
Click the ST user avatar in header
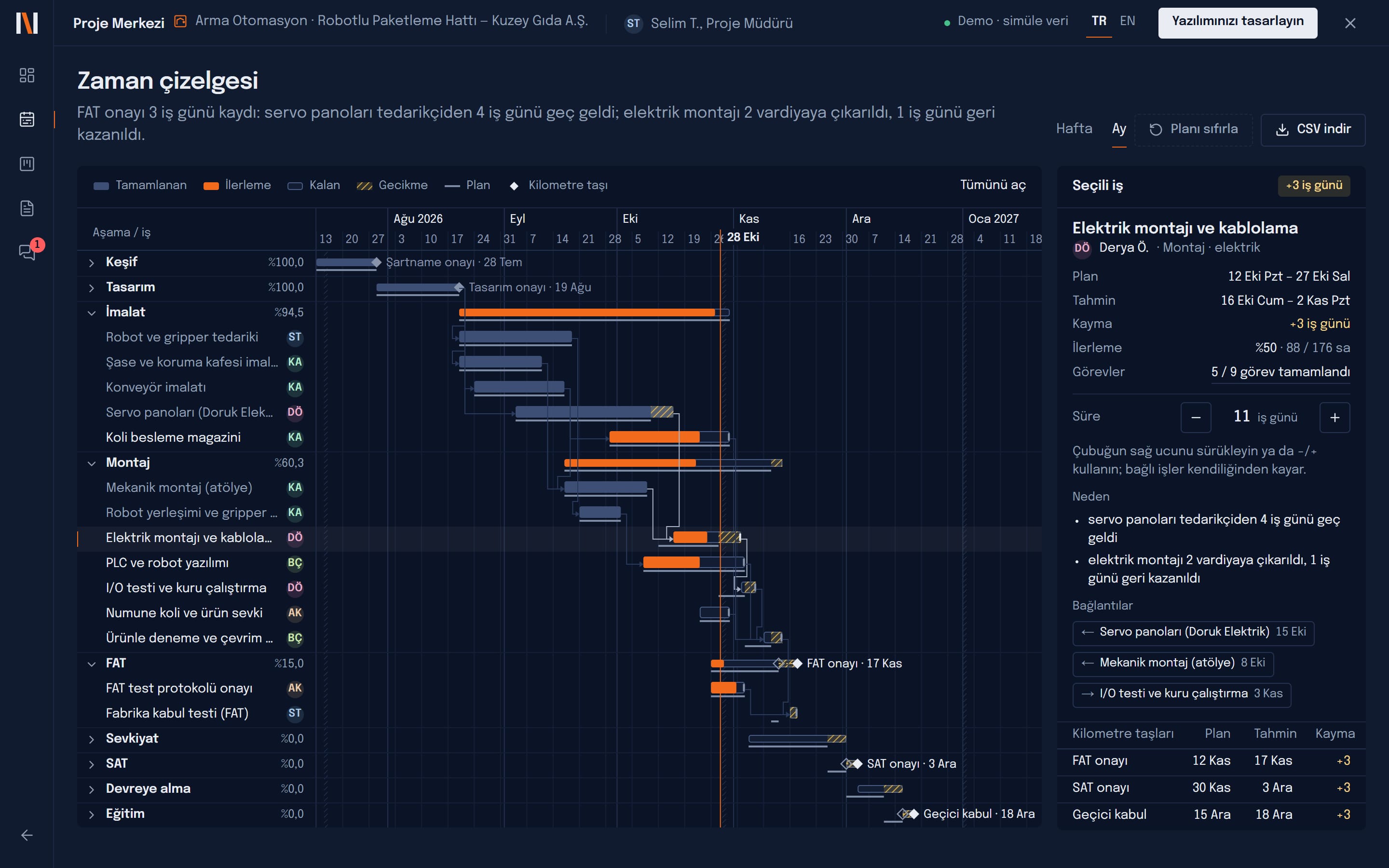633,24
